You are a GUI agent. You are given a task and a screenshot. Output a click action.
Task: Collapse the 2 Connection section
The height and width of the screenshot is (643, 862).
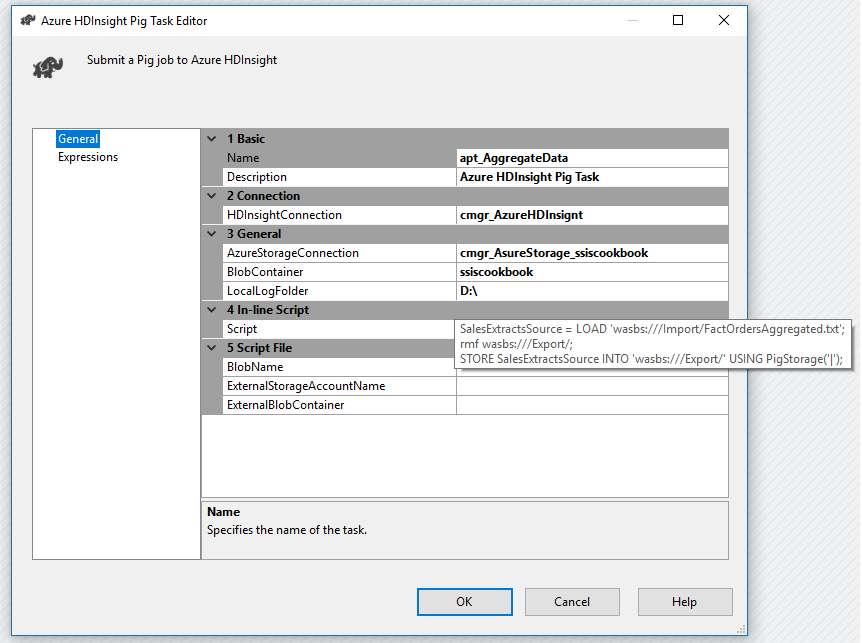pos(212,196)
